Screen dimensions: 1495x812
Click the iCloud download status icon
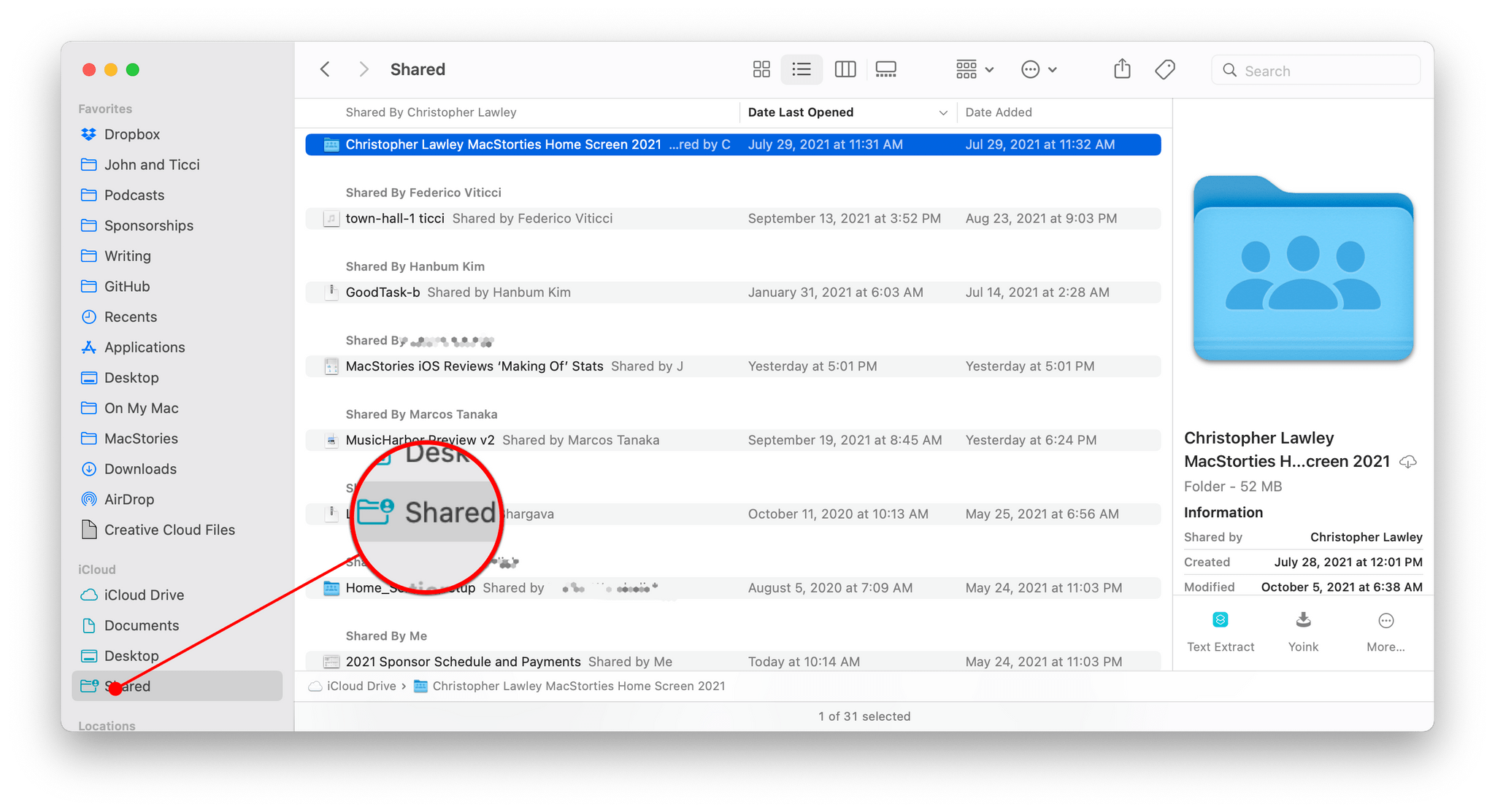point(1408,462)
